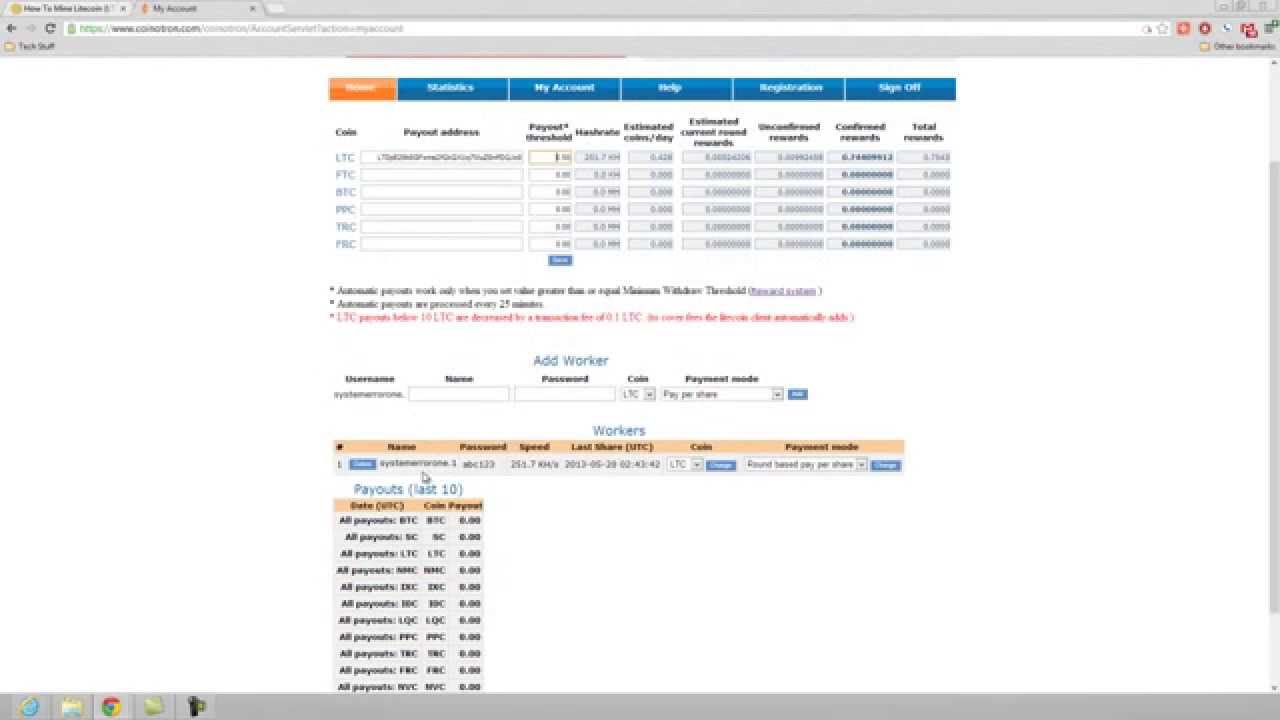
Task: Click the All payouts: NMC row
Action: tap(408, 571)
